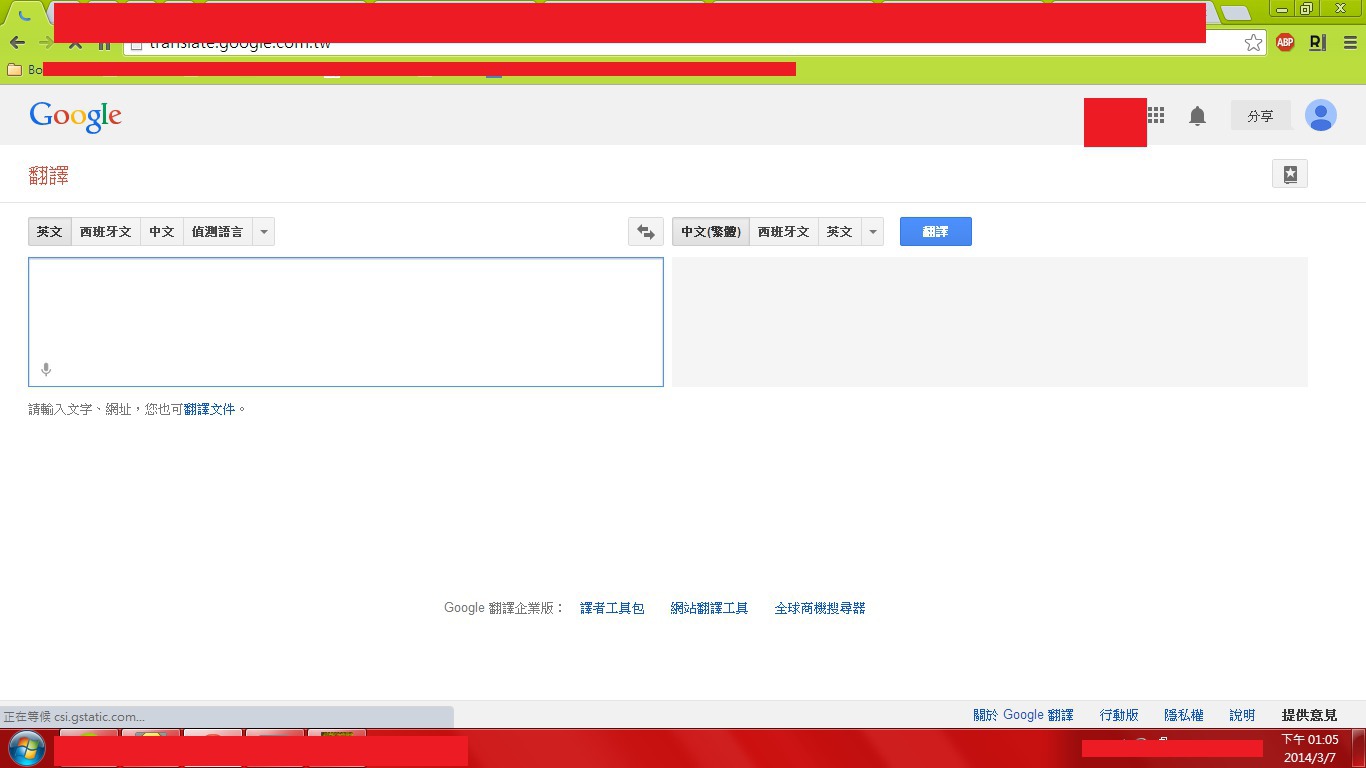
Task: Open the Adblock Plus (ABP) extension icon
Action: click(x=1285, y=42)
